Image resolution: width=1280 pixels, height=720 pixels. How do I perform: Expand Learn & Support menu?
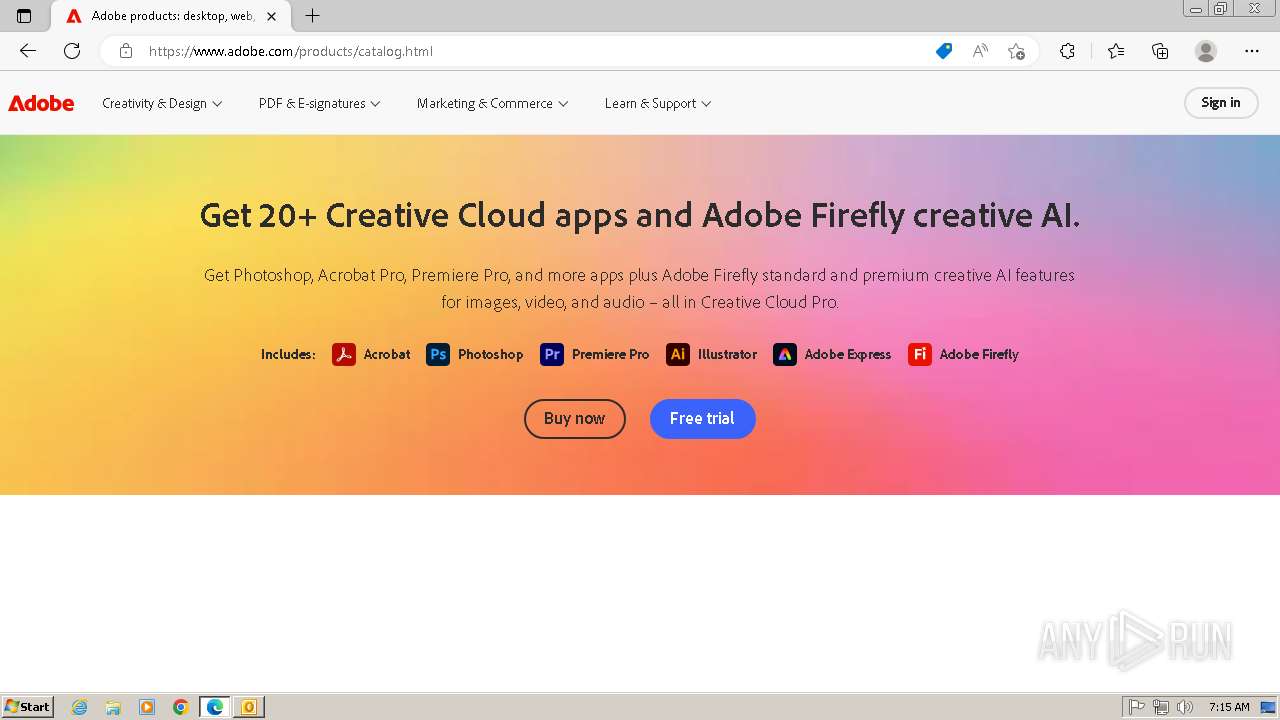658,103
